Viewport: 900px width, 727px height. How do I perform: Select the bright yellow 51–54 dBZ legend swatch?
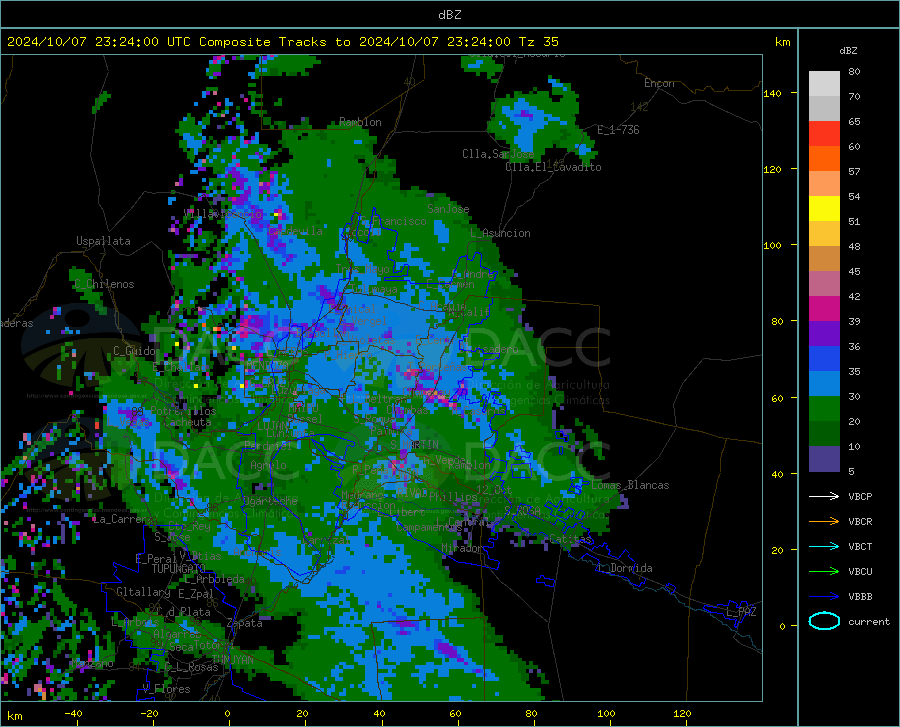(x=824, y=209)
